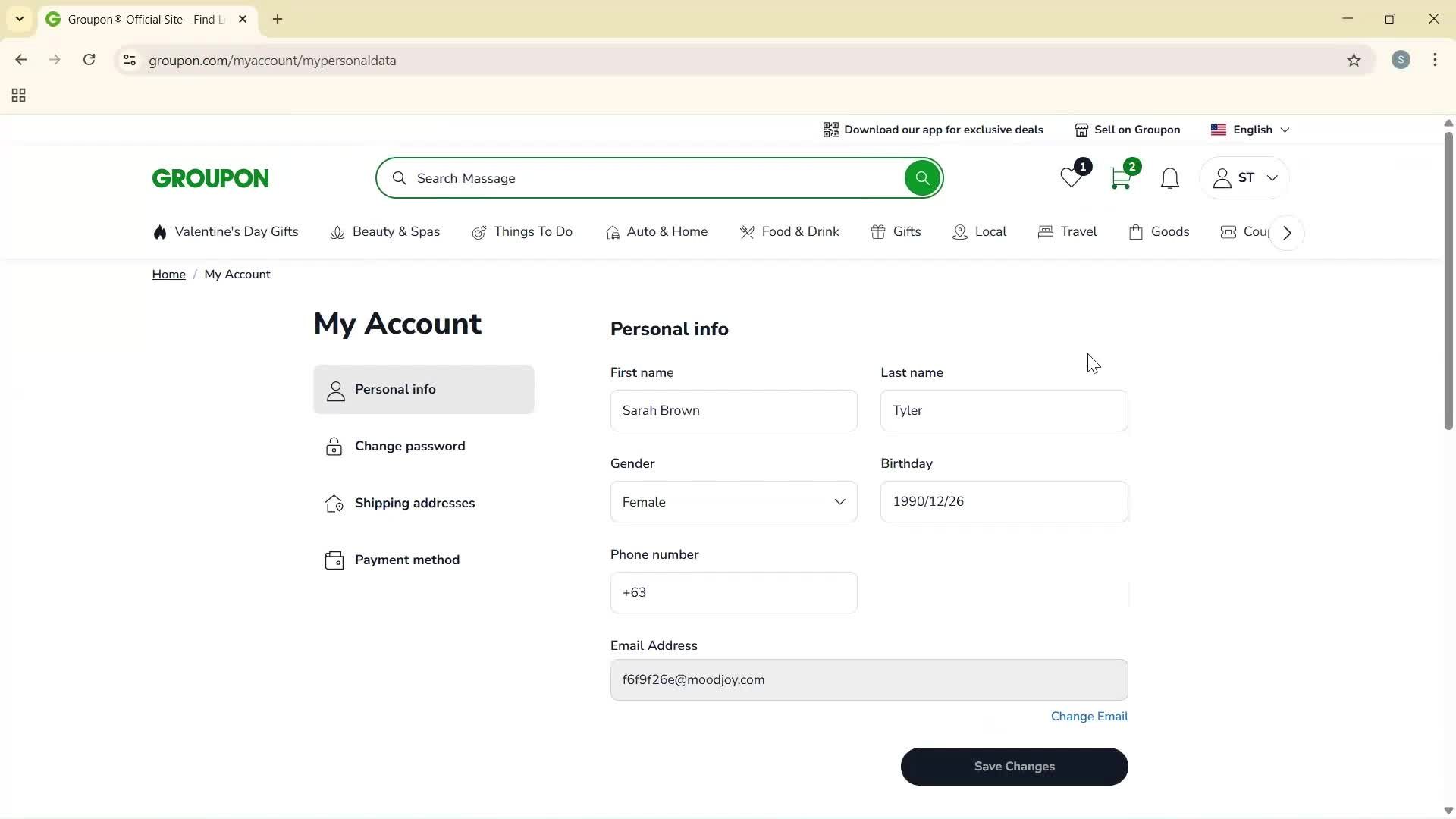Open the shopping cart icon
Screen dimensions: 1456x819
pyautogui.click(x=1120, y=179)
